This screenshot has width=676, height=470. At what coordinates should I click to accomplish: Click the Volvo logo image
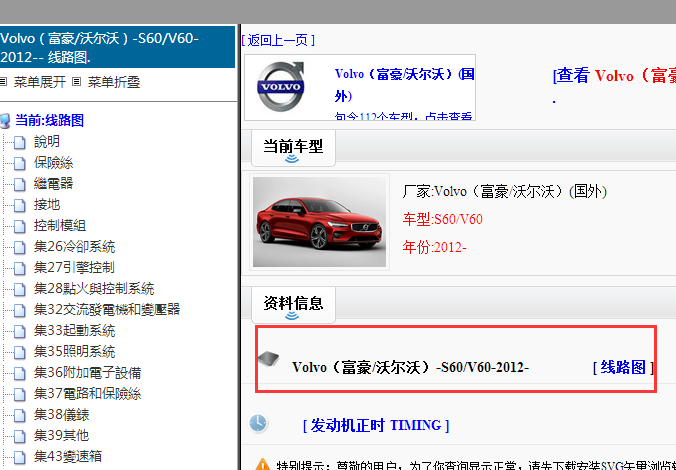click(281, 86)
